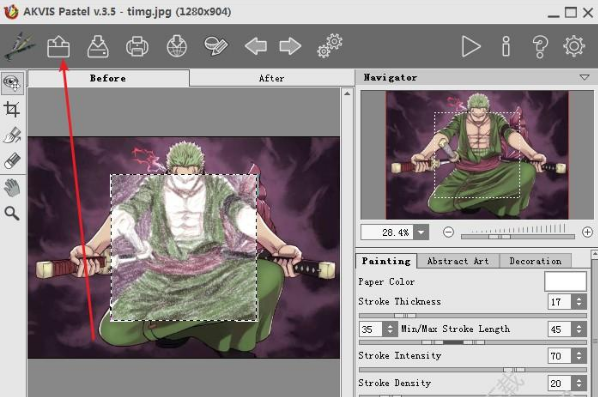This screenshot has height=397, width=598.
Task: Open the Abstract Art tab
Action: 458,261
